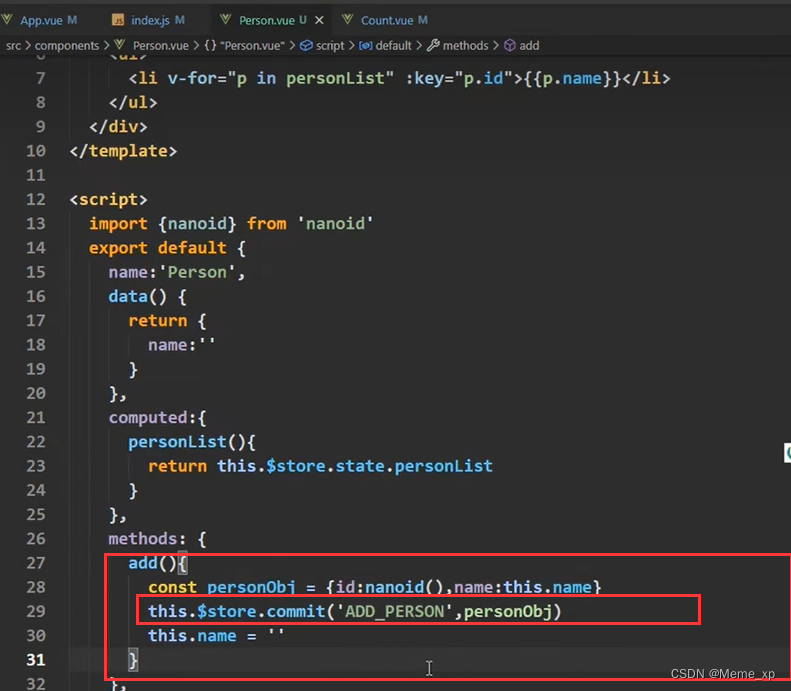This screenshot has width=791, height=691.
Task: Click personList() on line 22
Action: (x=187, y=442)
